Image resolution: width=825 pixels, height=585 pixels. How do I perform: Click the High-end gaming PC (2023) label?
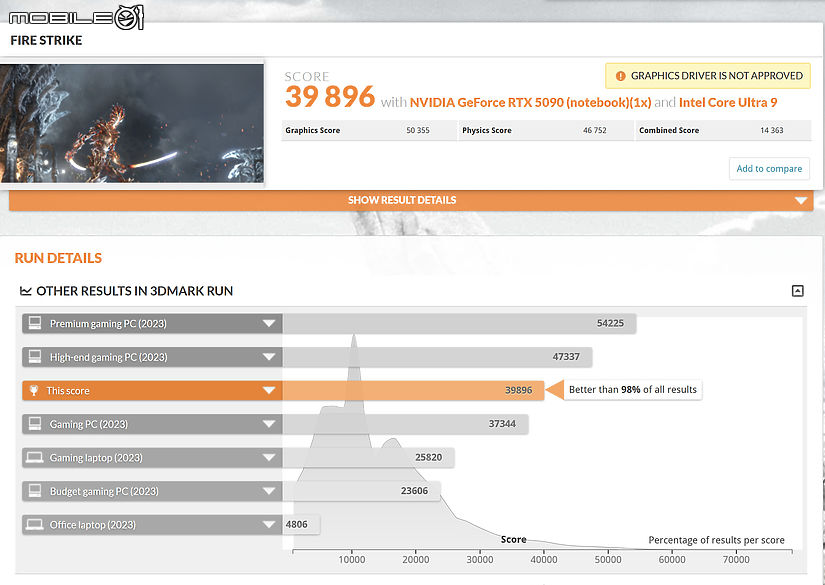[x=108, y=357]
